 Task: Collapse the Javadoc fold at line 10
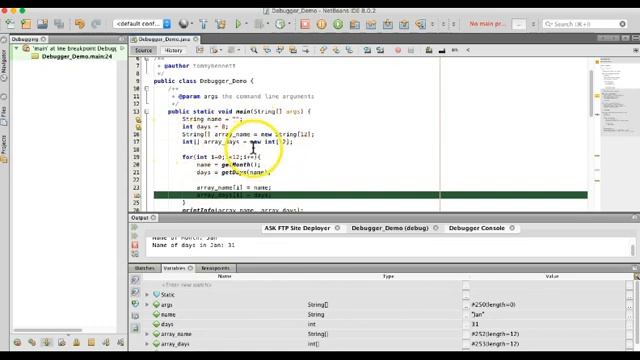click(147, 89)
